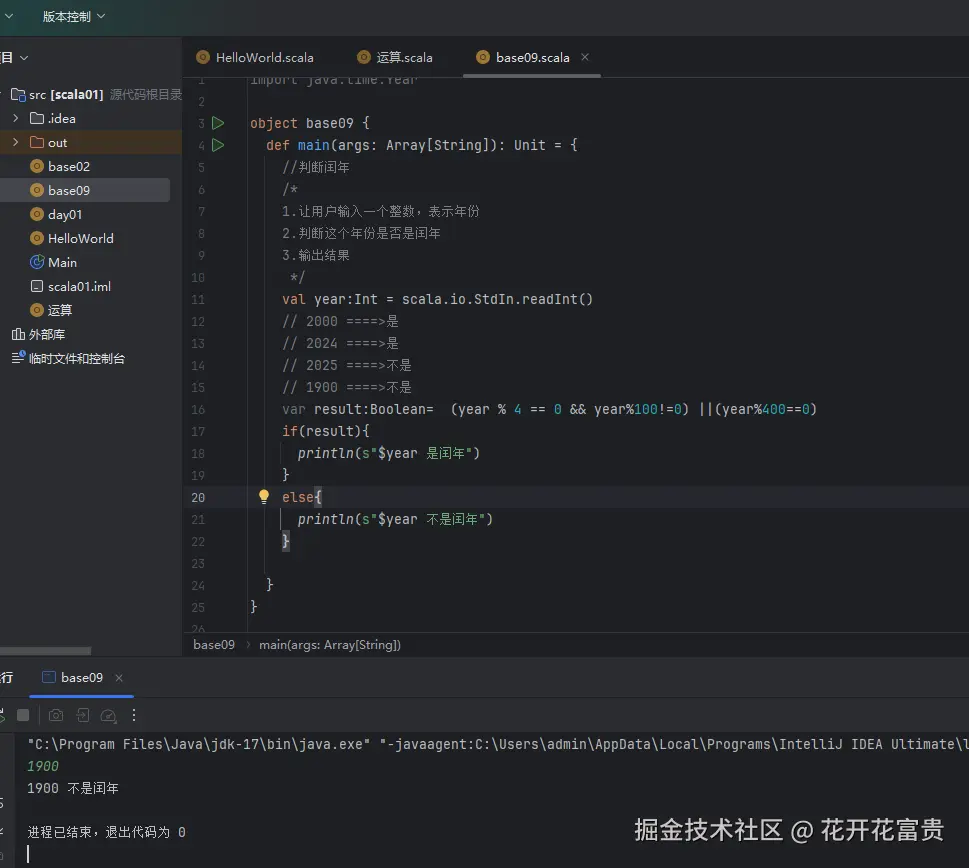Expand the .idea folder
Image resolution: width=969 pixels, height=868 pixels.
(16, 118)
